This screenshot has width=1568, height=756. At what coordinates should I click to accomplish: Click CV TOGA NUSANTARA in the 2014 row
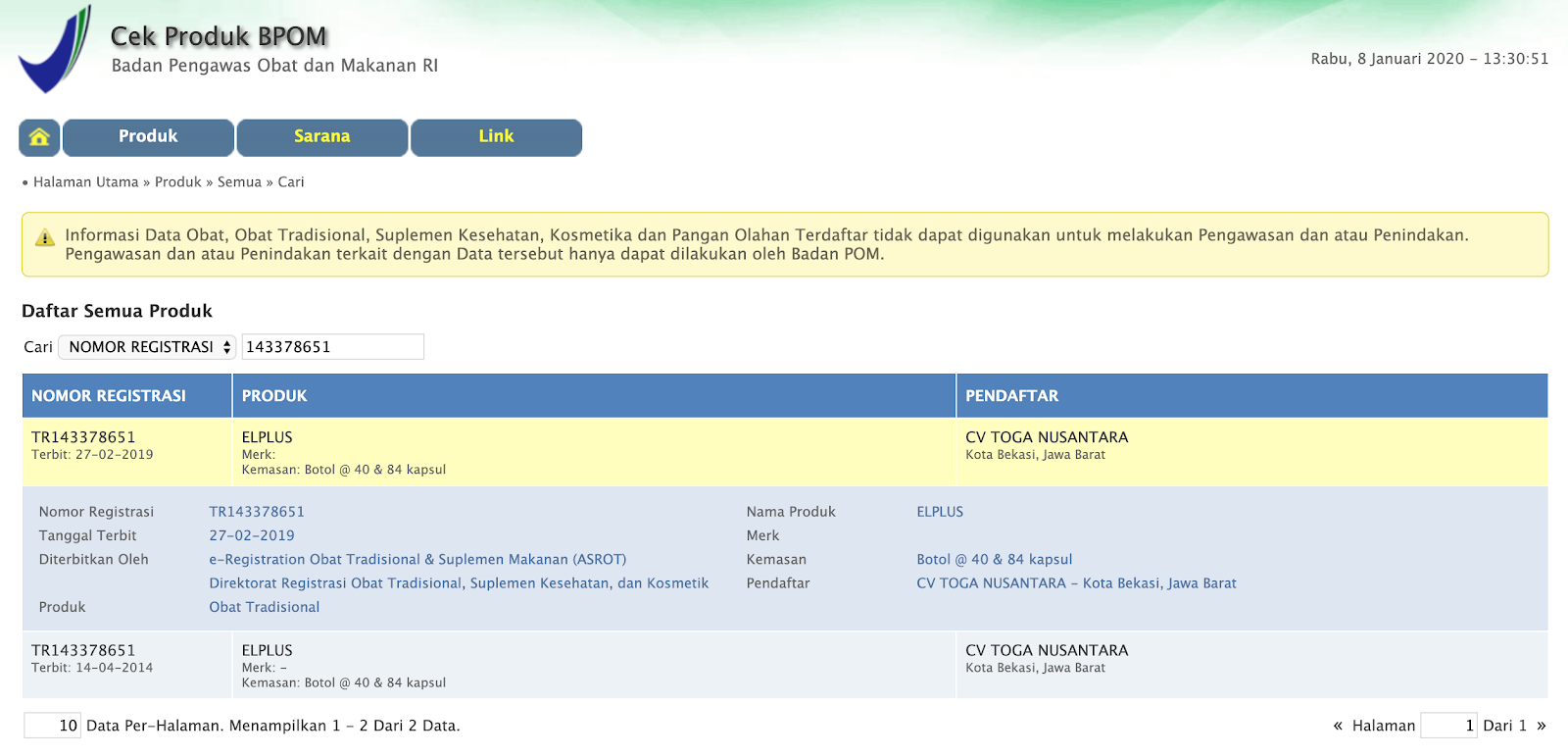pos(1047,650)
